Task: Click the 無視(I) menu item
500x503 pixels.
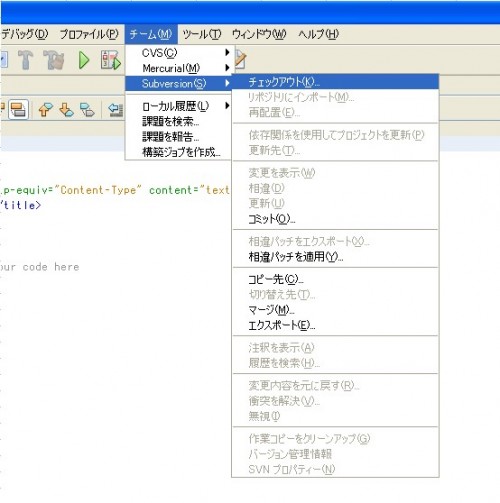Action: click(x=335, y=416)
